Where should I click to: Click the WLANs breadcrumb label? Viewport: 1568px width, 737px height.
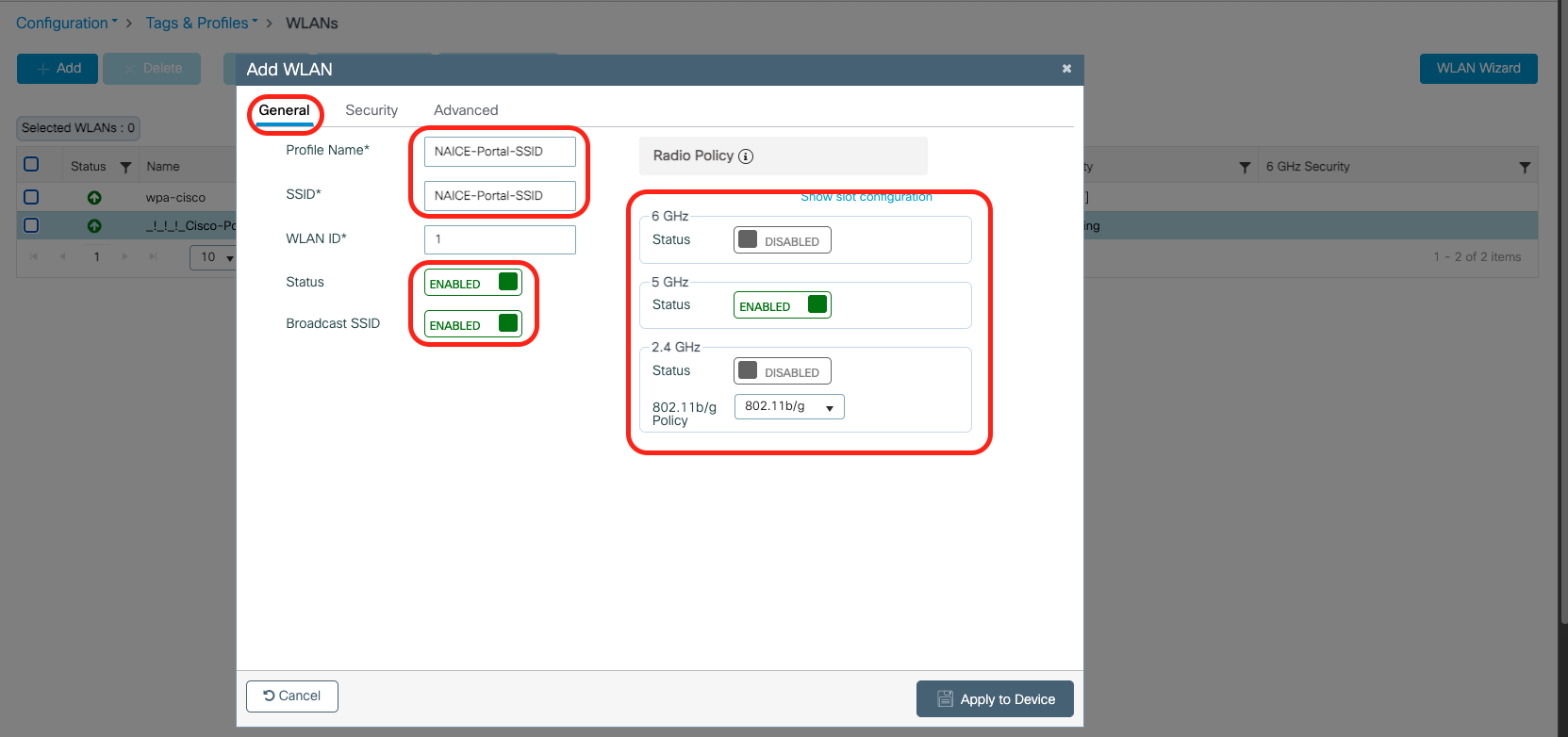(312, 23)
